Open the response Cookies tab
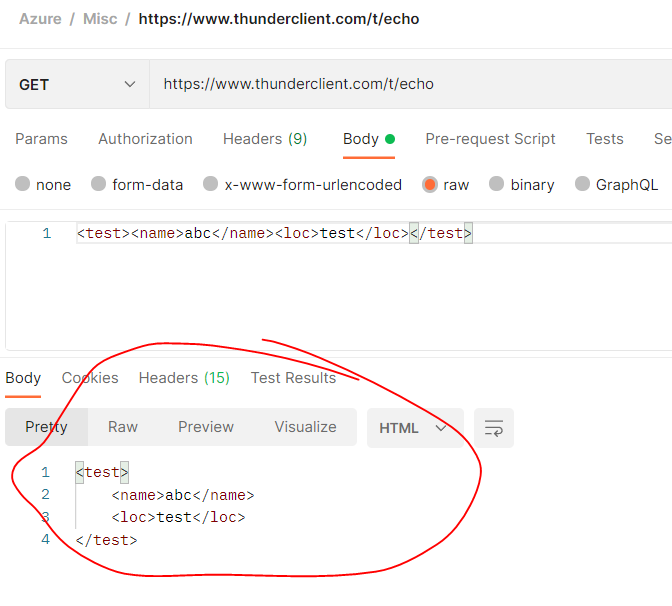 point(90,378)
